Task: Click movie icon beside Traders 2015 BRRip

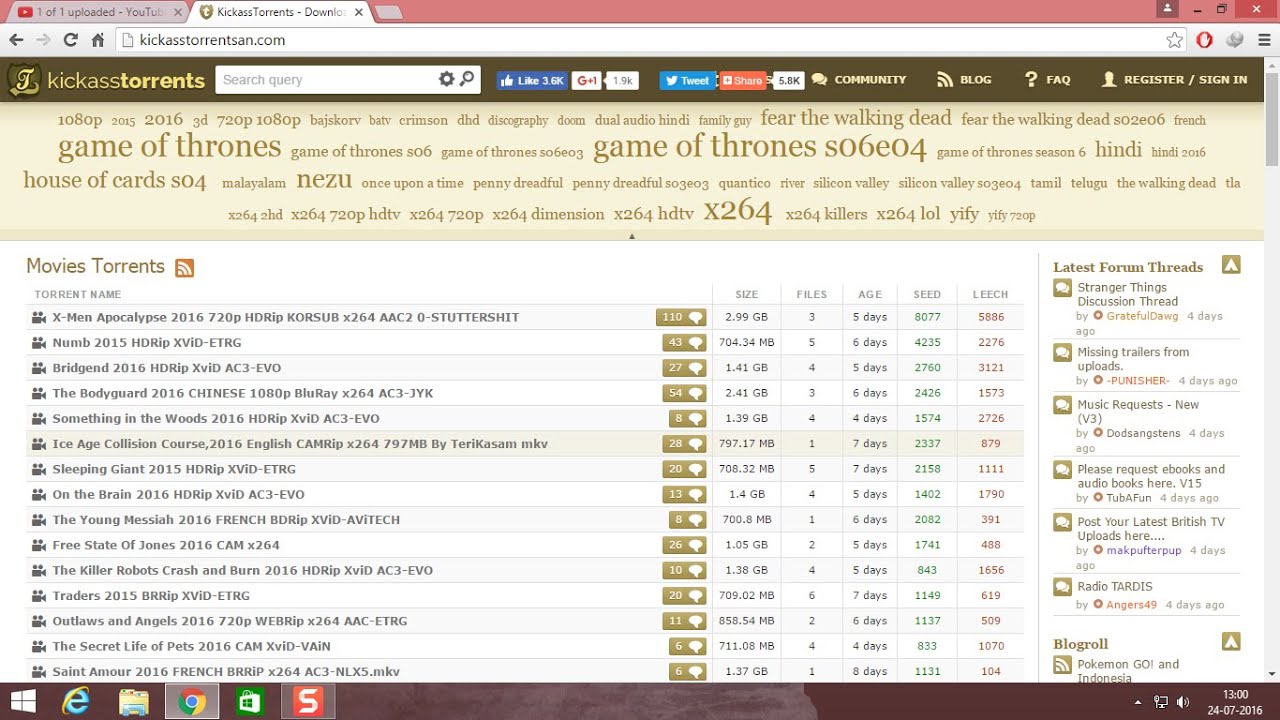Action: (x=39, y=595)
